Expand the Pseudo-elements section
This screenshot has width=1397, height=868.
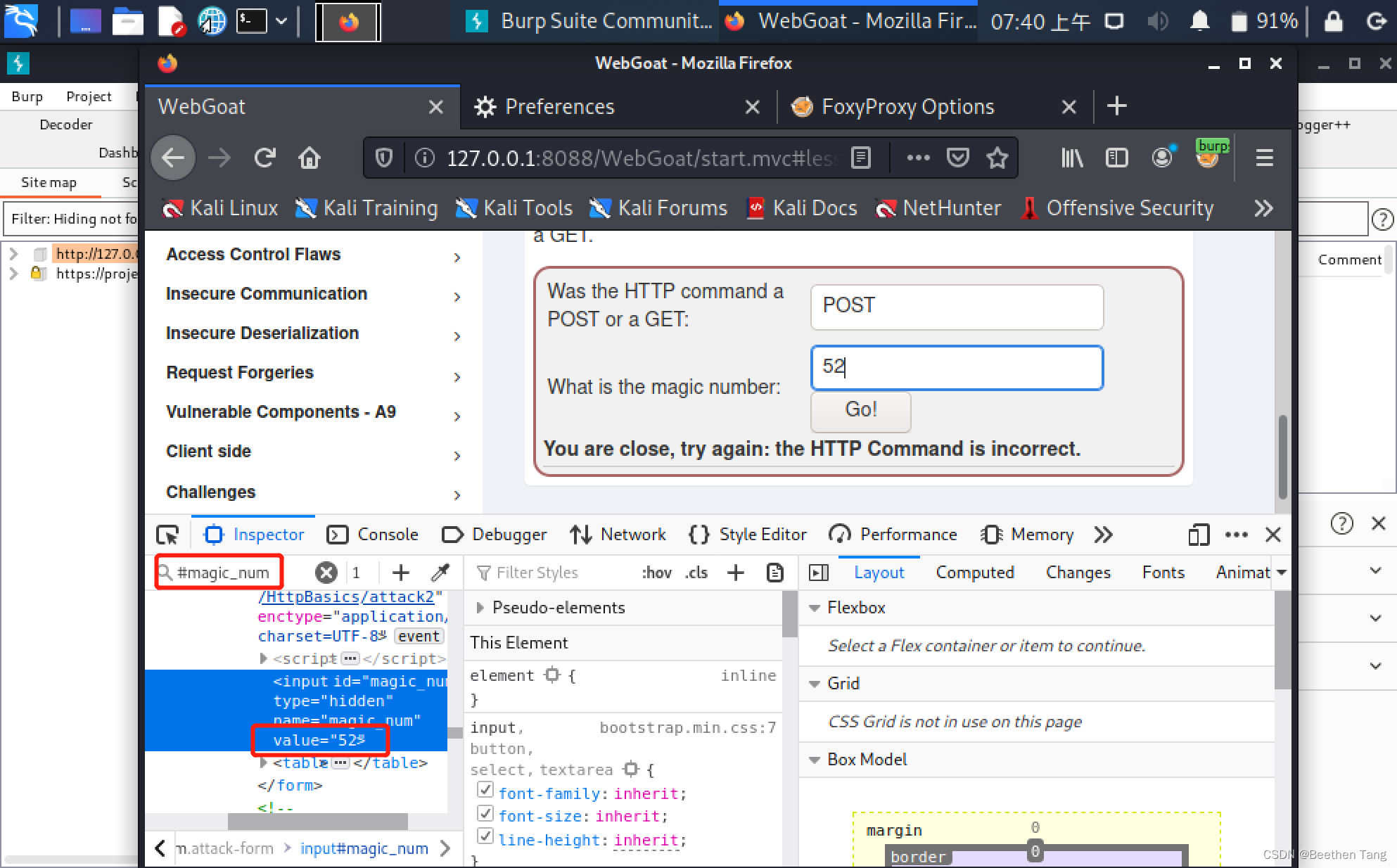point(480,608)
